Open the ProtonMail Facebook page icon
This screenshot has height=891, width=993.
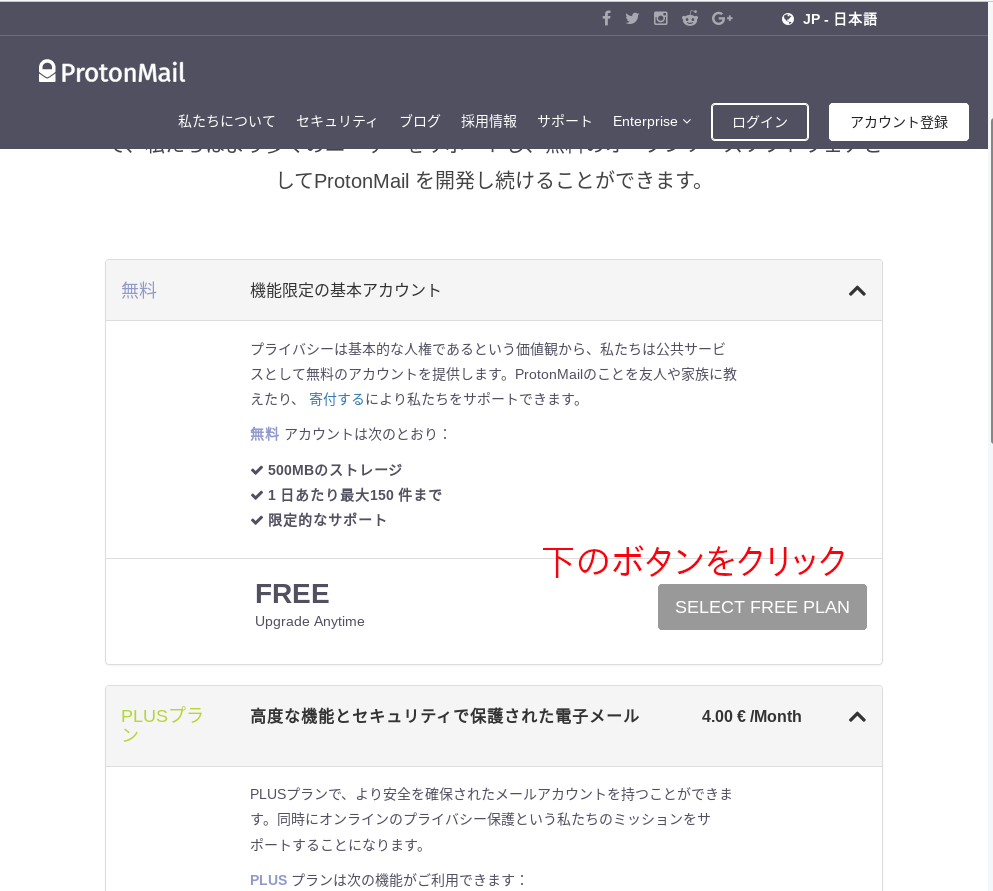coord(606,18)
